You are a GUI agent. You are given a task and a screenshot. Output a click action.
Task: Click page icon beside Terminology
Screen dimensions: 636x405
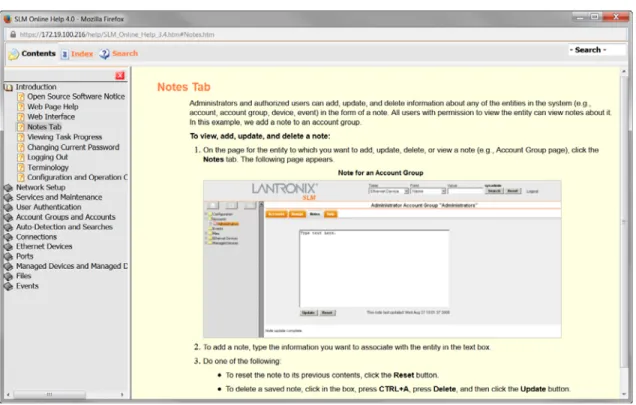(x=21, y=168)
